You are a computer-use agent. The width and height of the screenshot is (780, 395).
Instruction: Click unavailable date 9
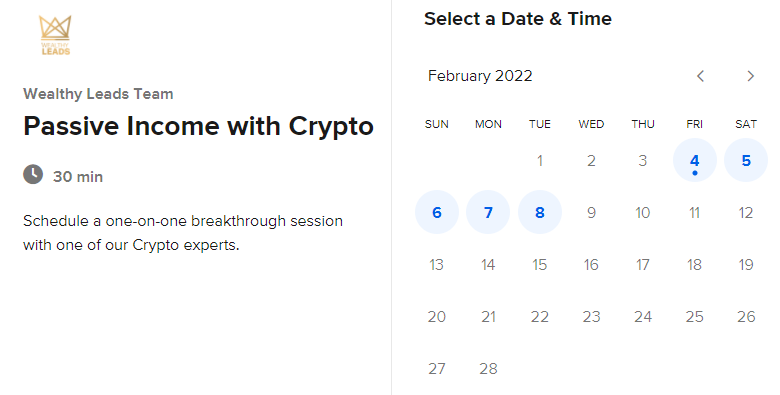[x=591, y=212]
